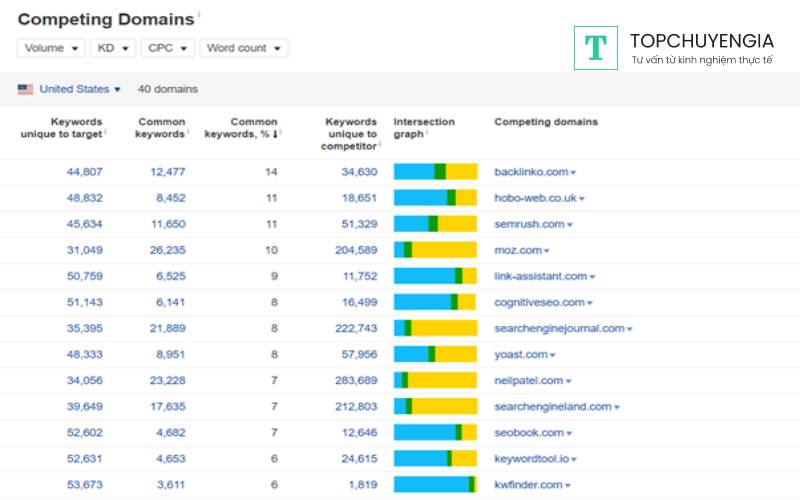Image resolution: width=800 pixels, height=500 pixels.
Task: Click the info icon beside Competing Domains title
Action: click(x=199, y=14)
